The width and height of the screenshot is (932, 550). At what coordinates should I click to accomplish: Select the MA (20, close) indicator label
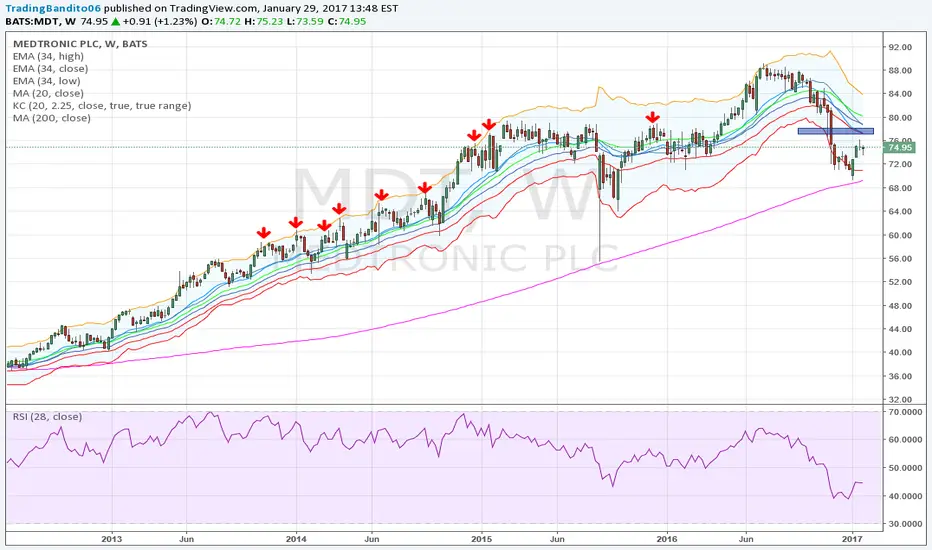[x=48, y=93]
